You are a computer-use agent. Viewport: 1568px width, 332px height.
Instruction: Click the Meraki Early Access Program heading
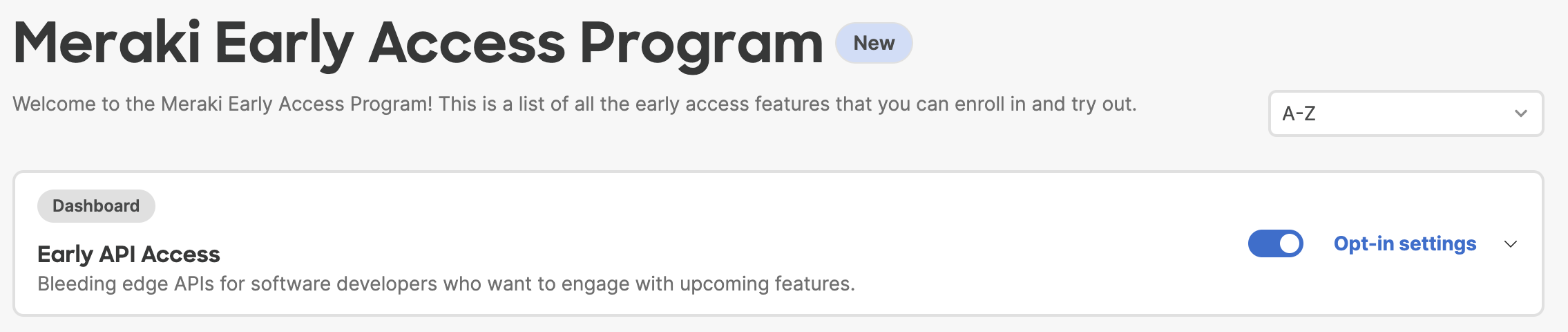coord(418,44)
